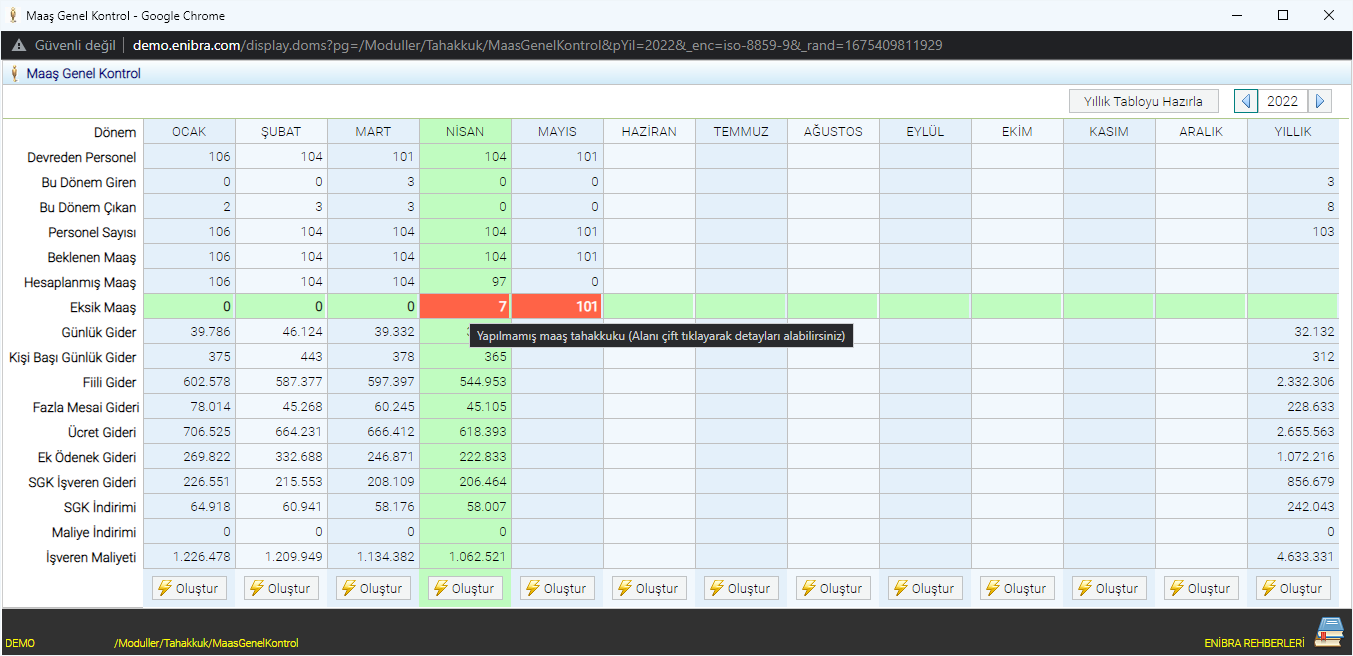The height and width of the screenshot is (656, 1353).
Task: Click Oluştur under the YILLIK column
Action: tap(1293, 588)
